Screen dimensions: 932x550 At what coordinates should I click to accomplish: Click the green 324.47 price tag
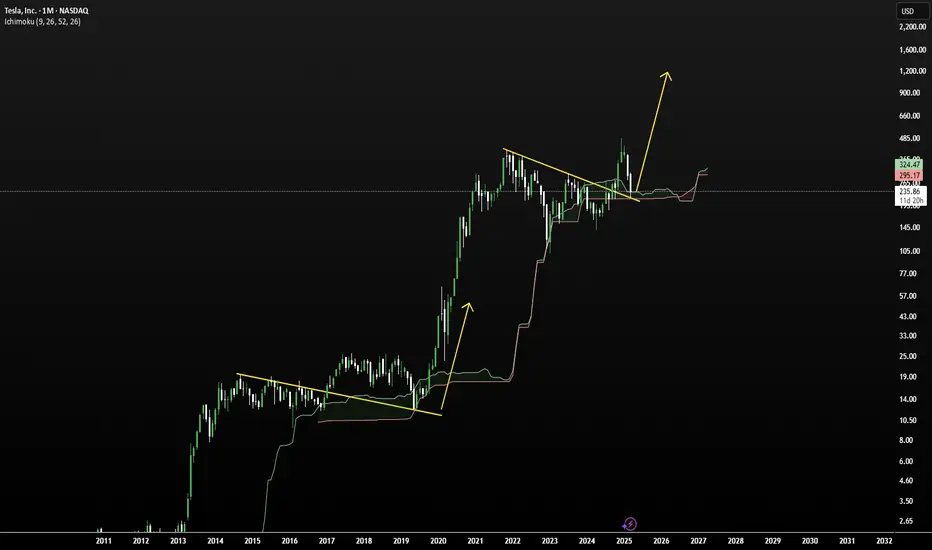point(909,164)
